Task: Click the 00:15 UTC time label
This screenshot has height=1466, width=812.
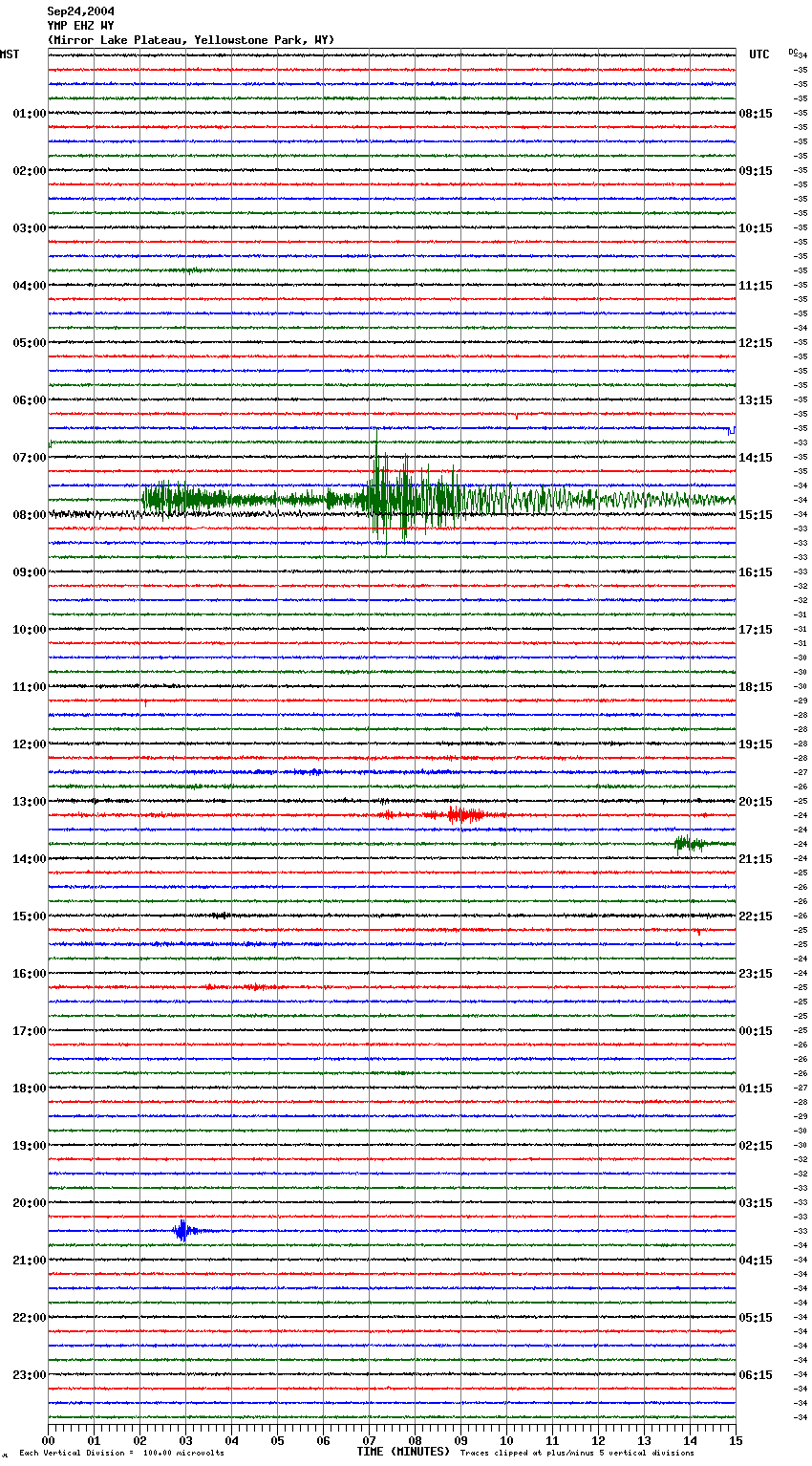Action: (756, 1031)
